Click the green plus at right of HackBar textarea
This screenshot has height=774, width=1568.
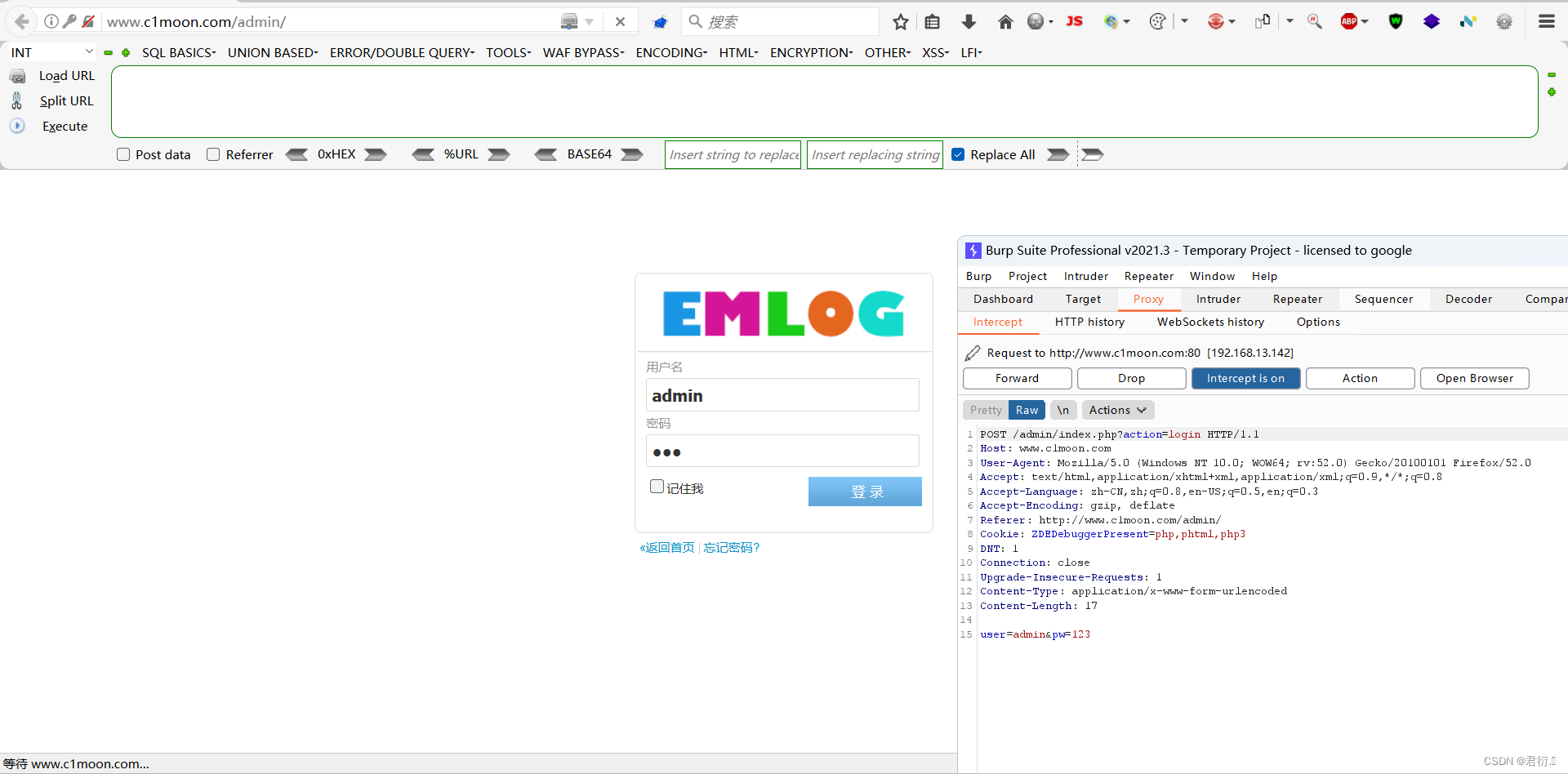pyautogui.click(x=1552, y=92)
